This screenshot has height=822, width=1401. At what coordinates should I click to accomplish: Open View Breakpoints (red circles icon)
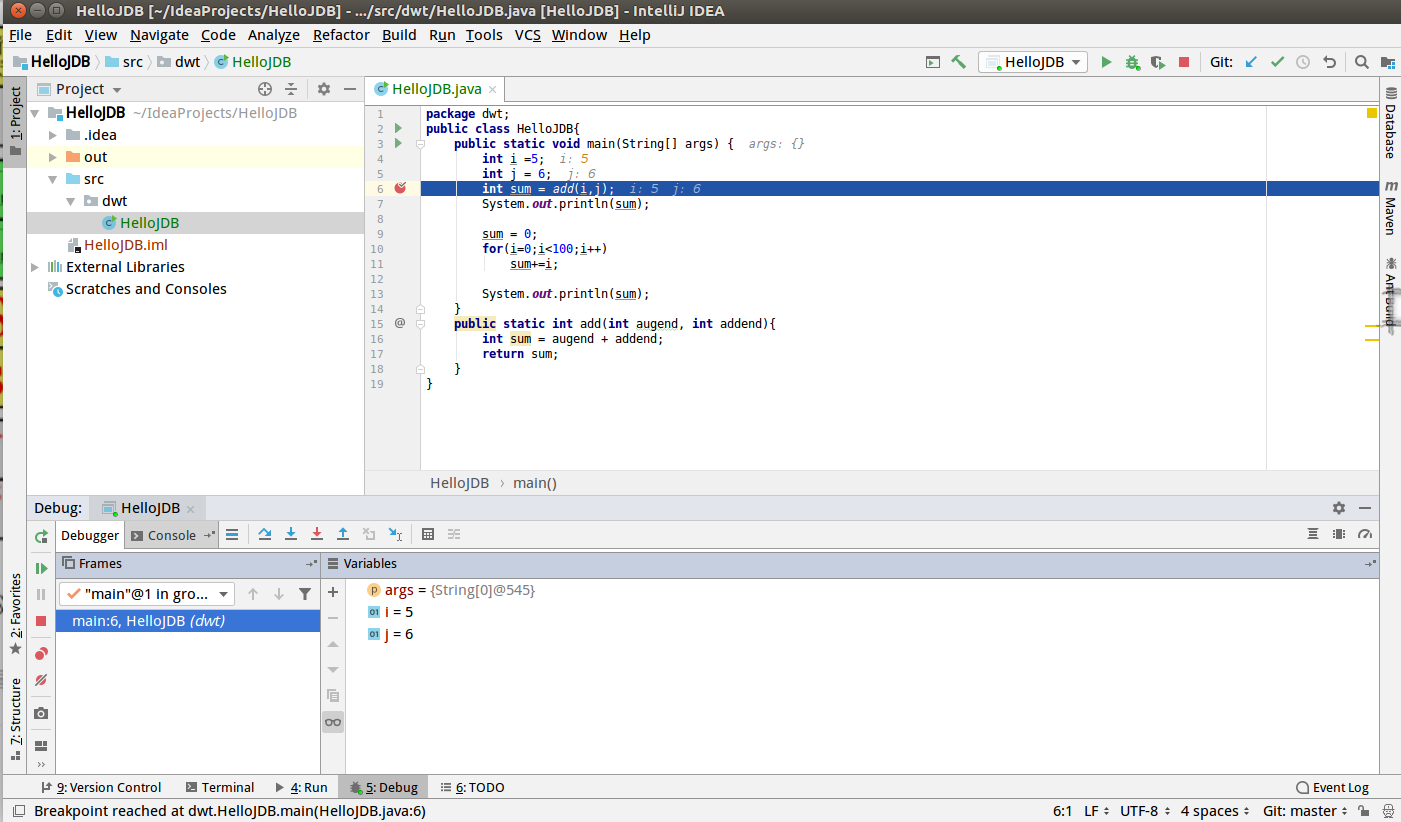point(41,654)
